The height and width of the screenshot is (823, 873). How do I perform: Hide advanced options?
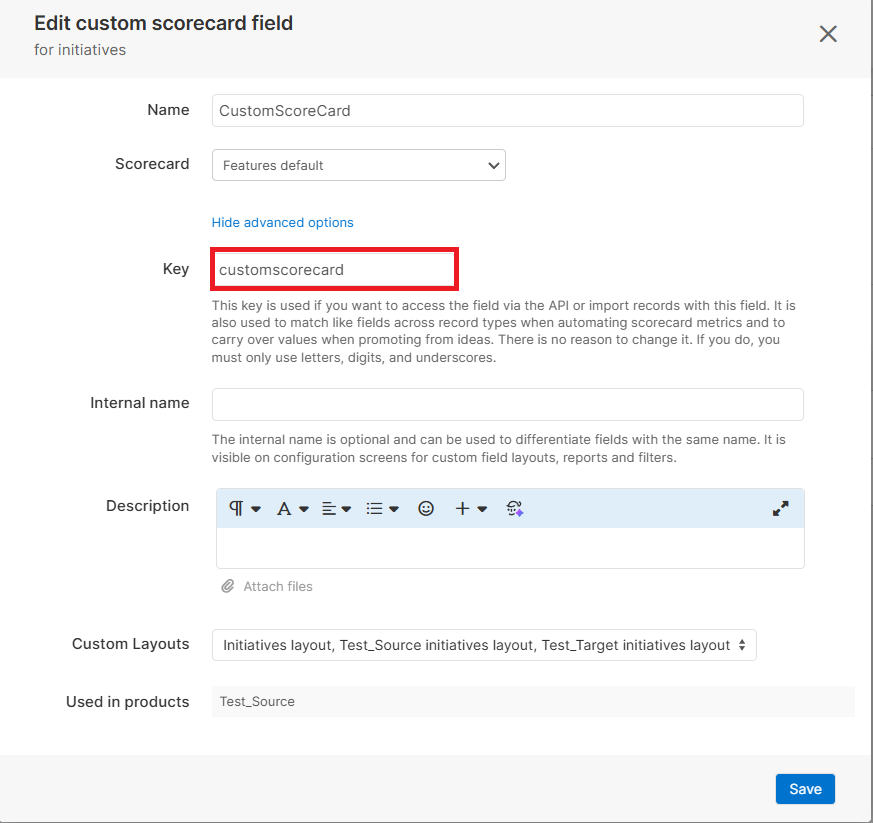282,222
